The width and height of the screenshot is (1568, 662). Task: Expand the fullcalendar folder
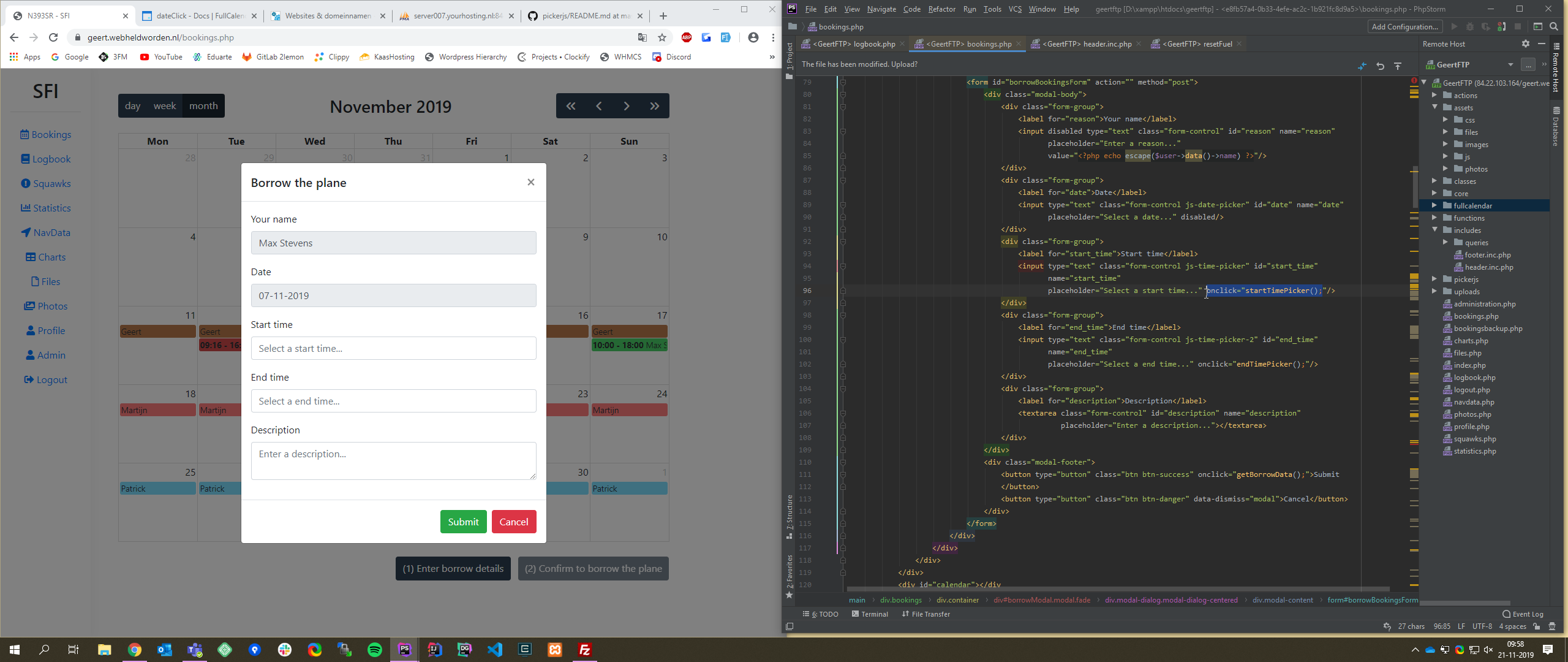point(1434,205)
